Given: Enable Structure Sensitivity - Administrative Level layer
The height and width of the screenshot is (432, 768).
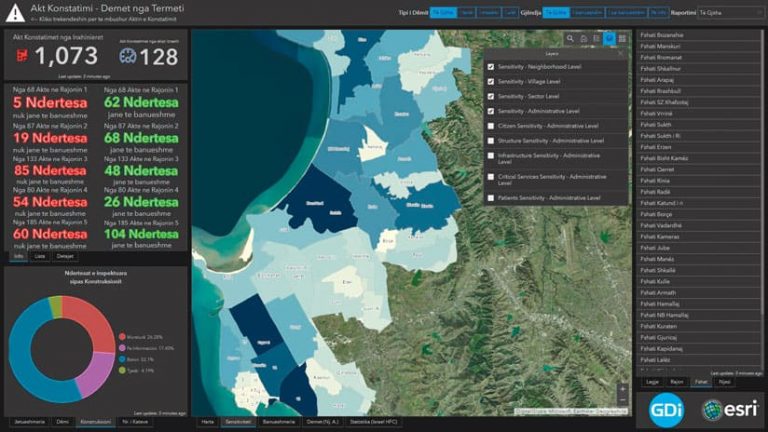Looking at the screenshot, I should pos(491,141).
